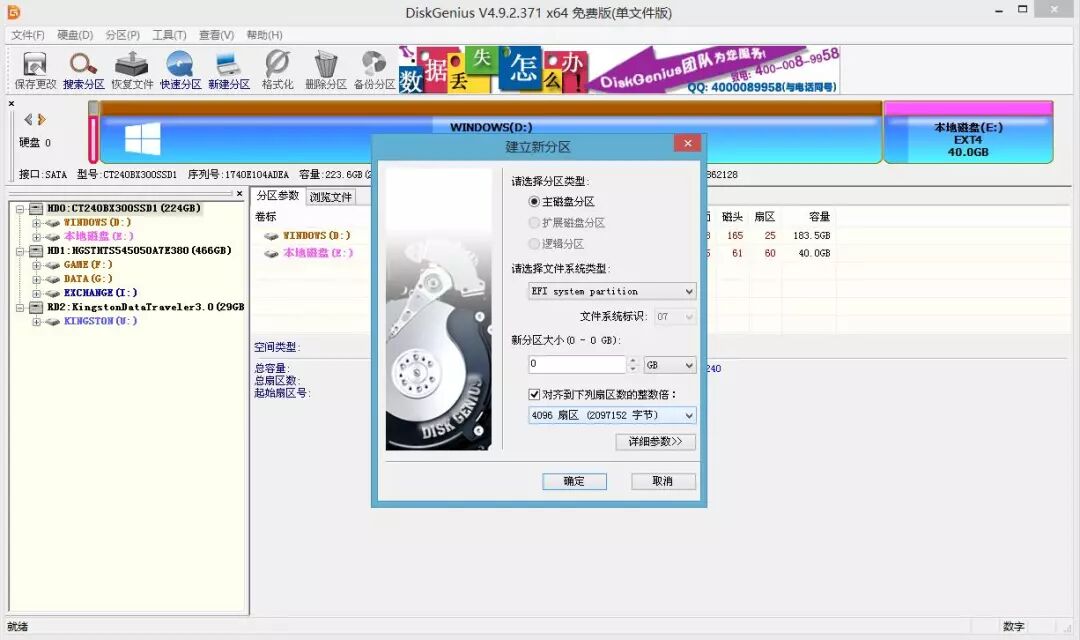1080x640 pixels.
Task: Click the Backup Partition (备份分区) icon
Action: point(374,70)
